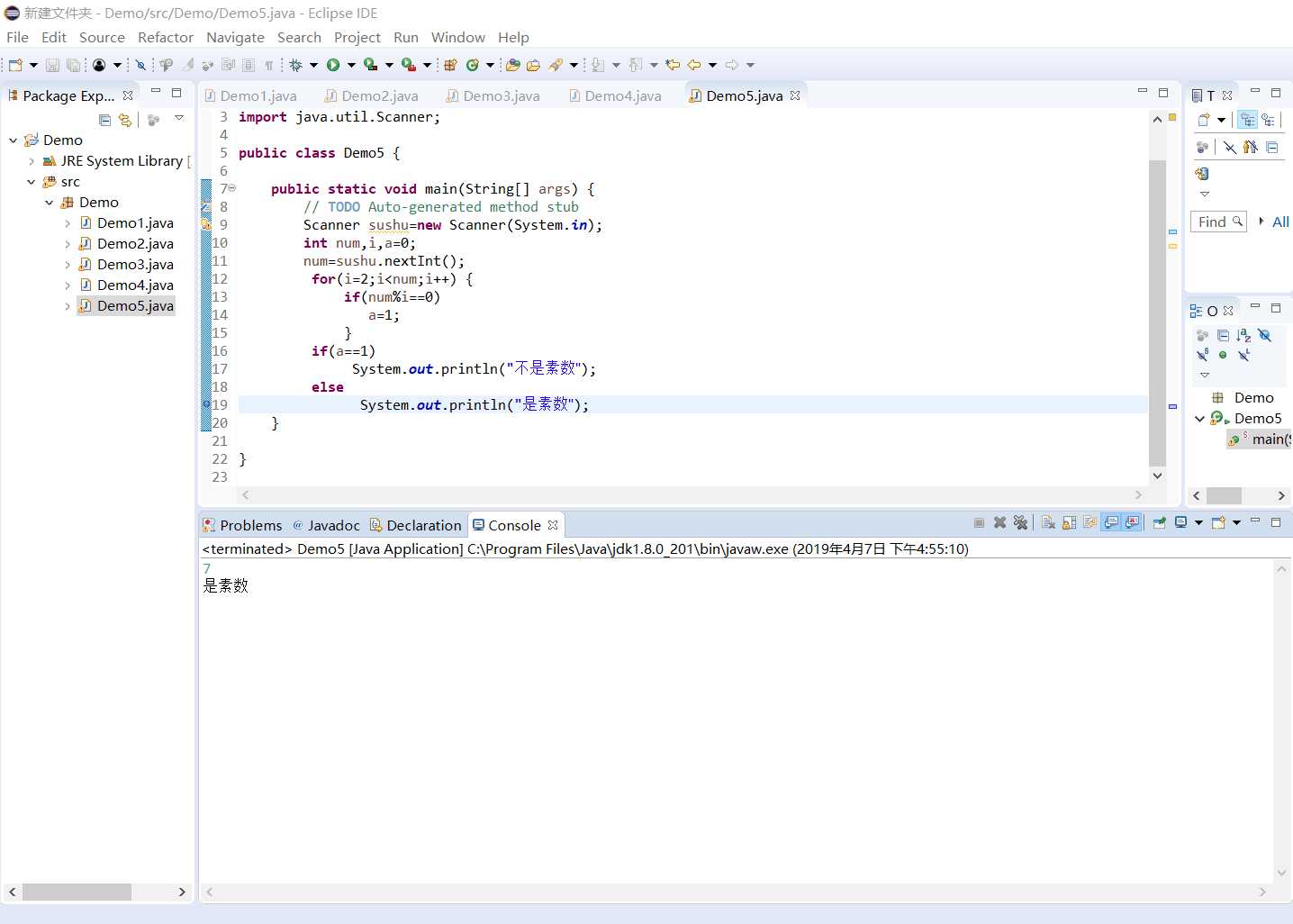Open the Debug button dropdown arrow

(313, 65)
